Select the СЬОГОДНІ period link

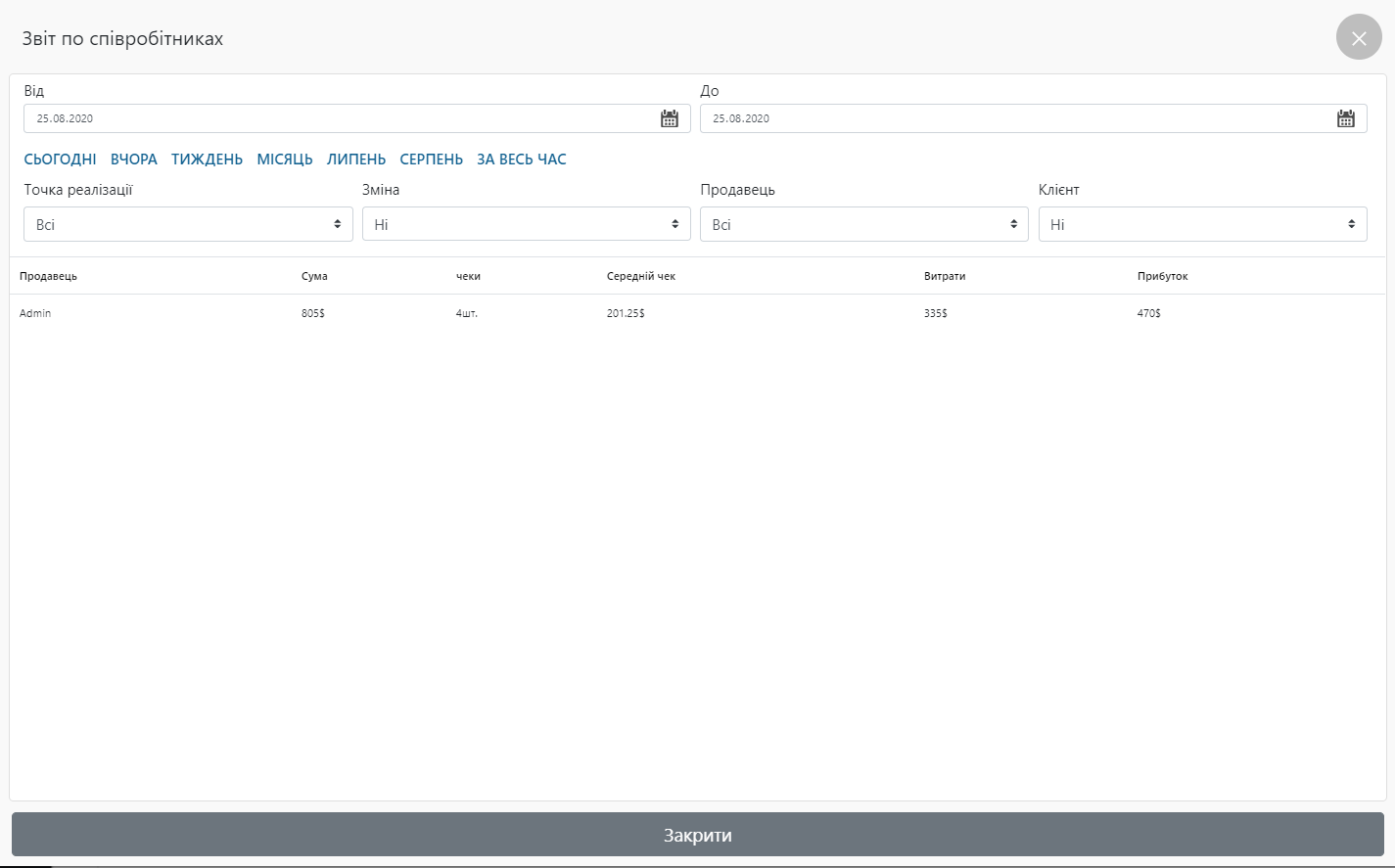click(x=60, y=160)
